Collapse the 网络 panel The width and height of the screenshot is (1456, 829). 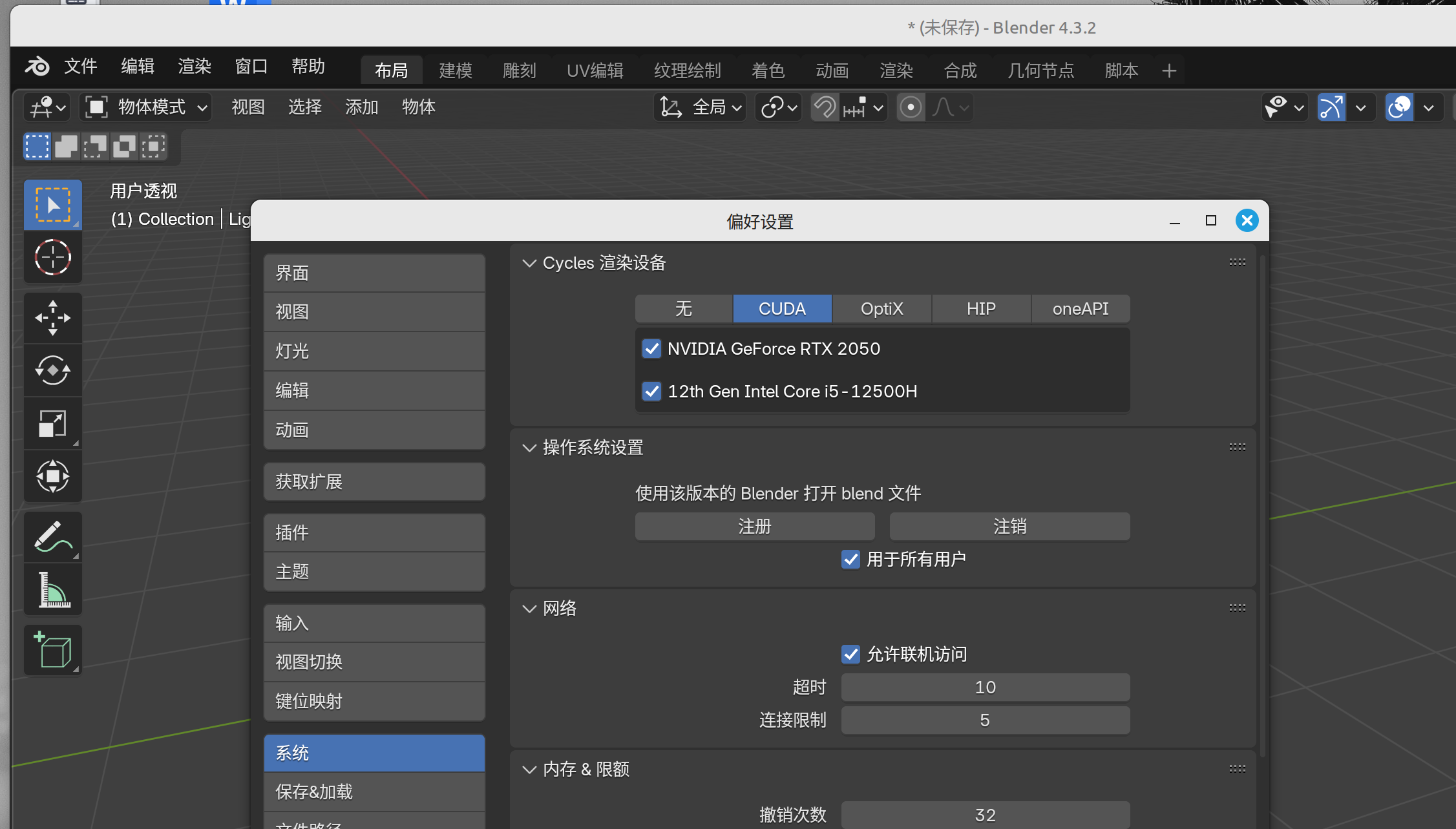529,609
